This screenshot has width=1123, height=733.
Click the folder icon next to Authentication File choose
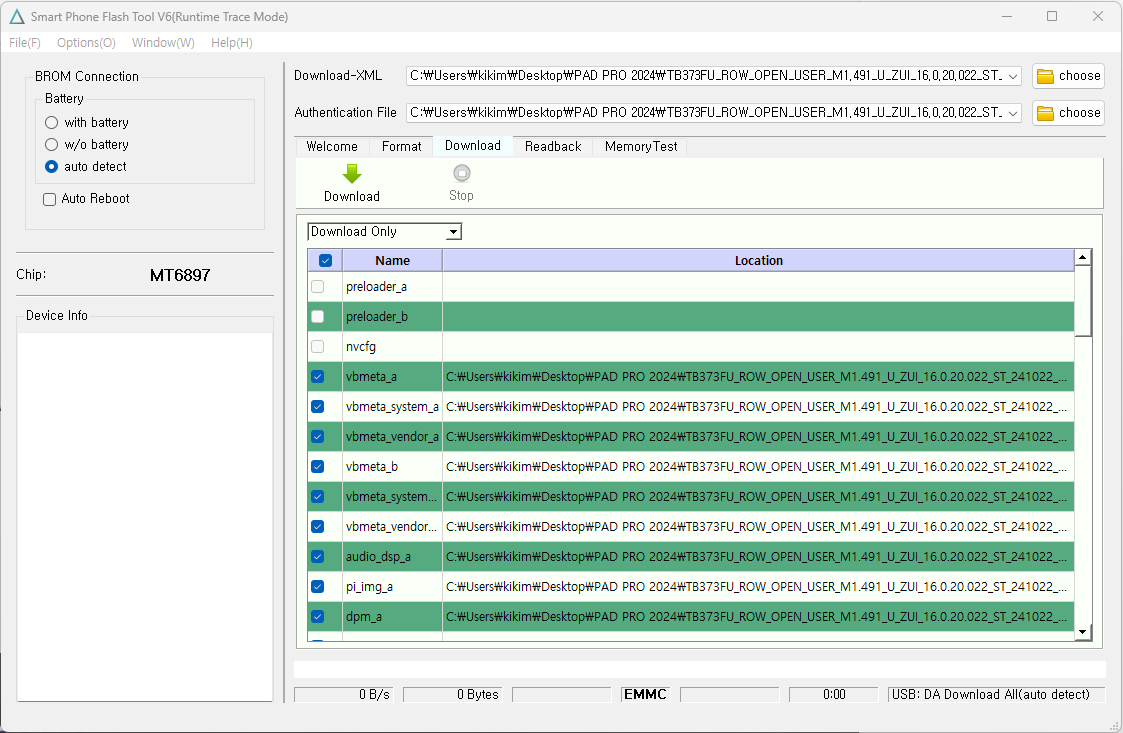coord(1046,113)
